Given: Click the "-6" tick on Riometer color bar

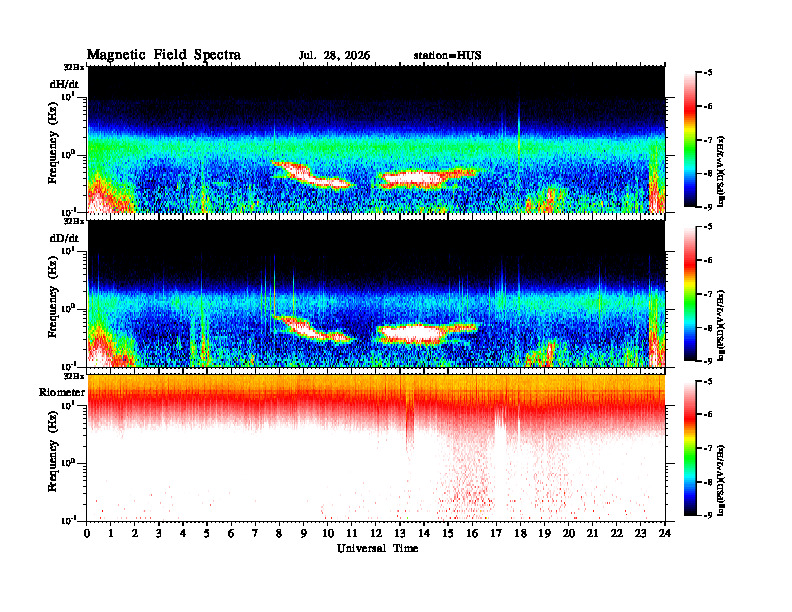Looking at the screenshot, I should tap(708, 415).
